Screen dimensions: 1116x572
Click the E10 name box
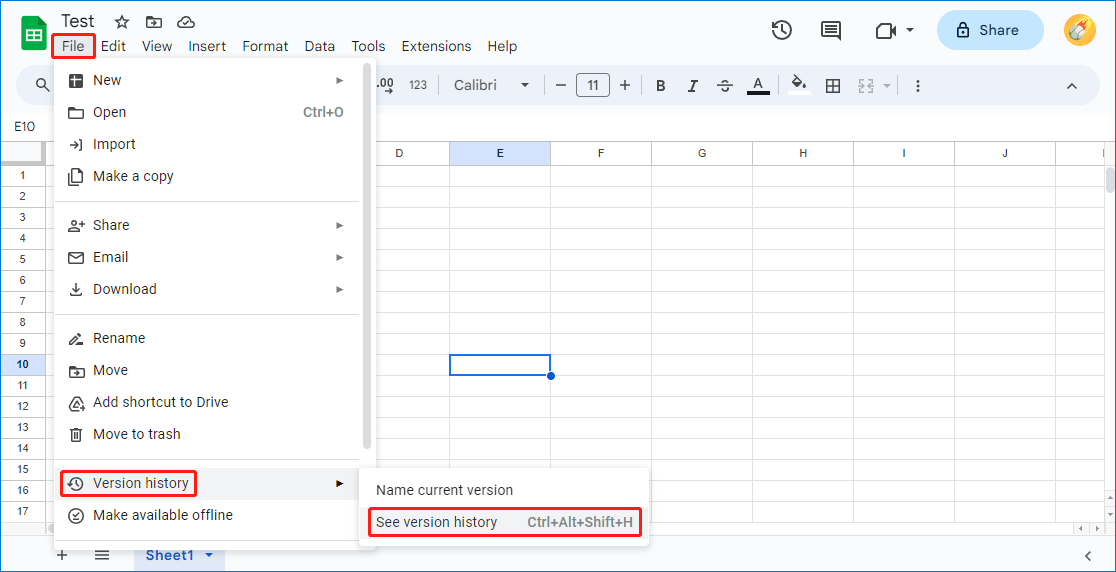[x=25, y=127]
